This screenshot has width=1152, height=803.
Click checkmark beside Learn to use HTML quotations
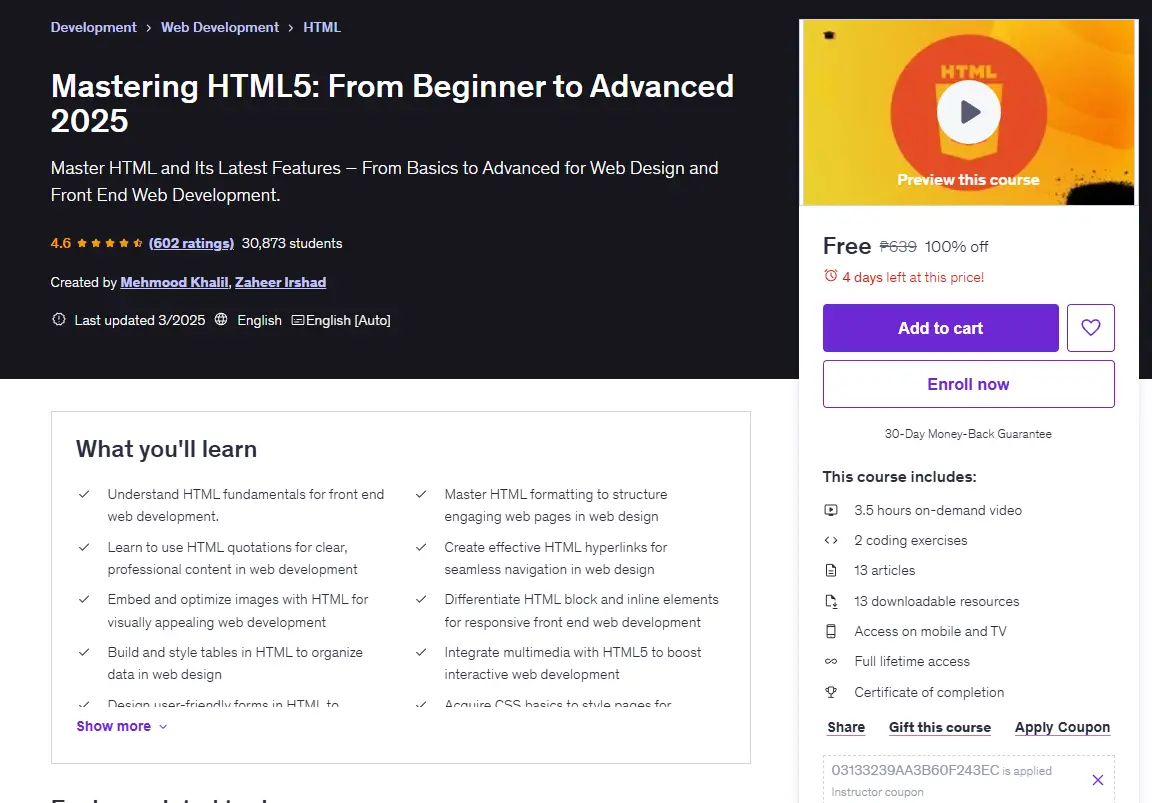pos(84,547)
